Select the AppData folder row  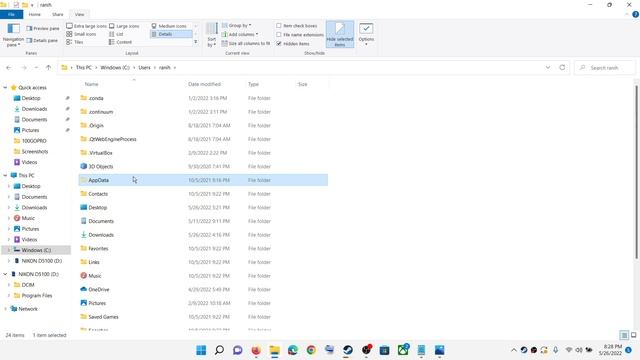click(x=203, y=180)
